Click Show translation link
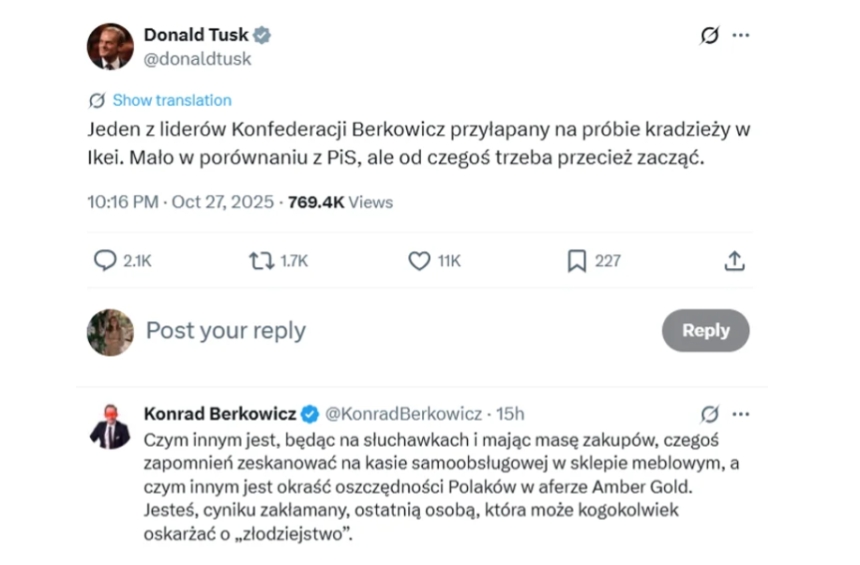 tap(171, 100)
